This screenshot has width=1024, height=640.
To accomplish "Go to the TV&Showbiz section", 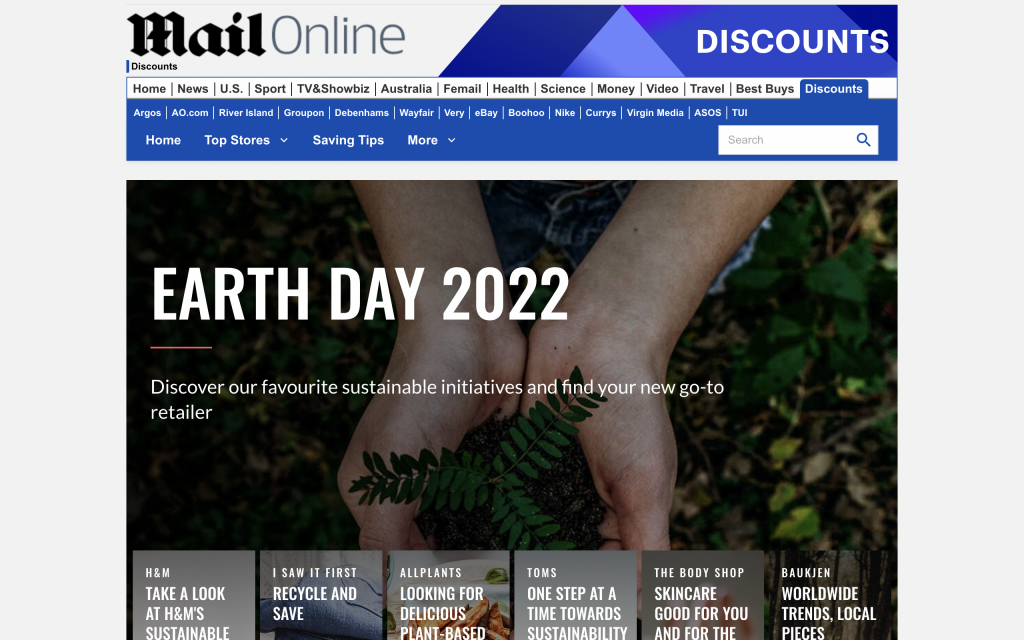I will pyautogui.click(x=333, y=89).
